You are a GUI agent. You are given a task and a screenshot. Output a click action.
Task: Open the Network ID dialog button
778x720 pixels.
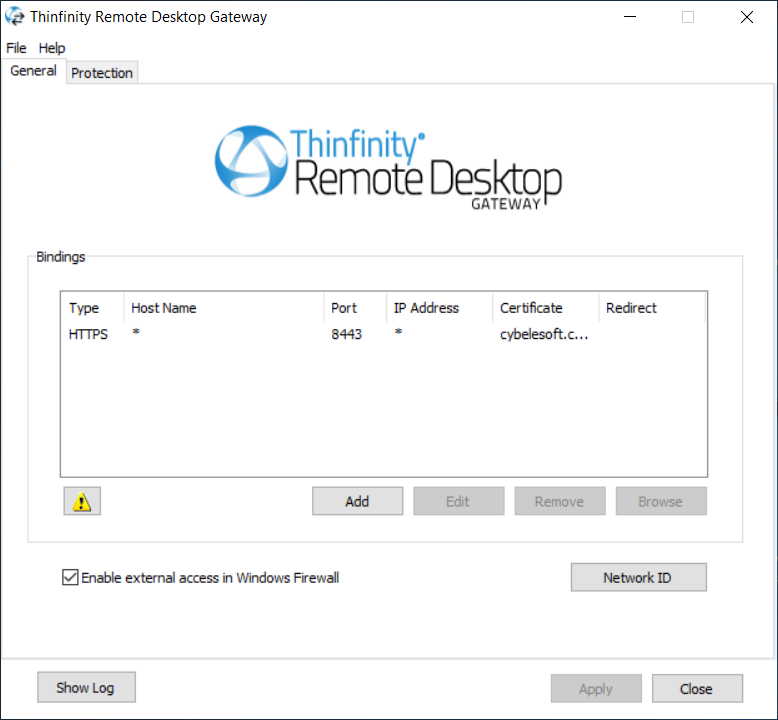[x=639, y=577]
